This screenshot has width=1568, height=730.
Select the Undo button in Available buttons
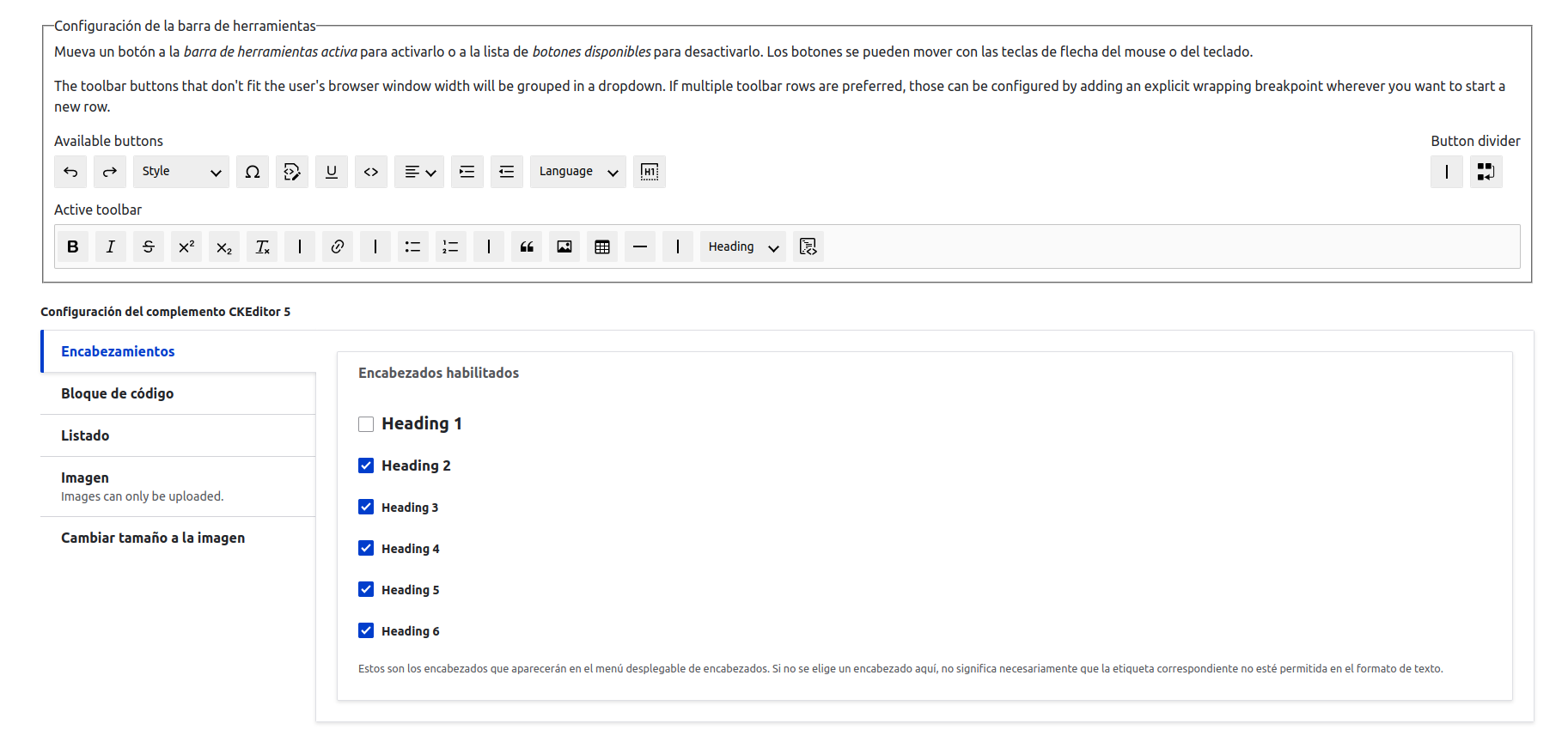(x=70, y=172)
